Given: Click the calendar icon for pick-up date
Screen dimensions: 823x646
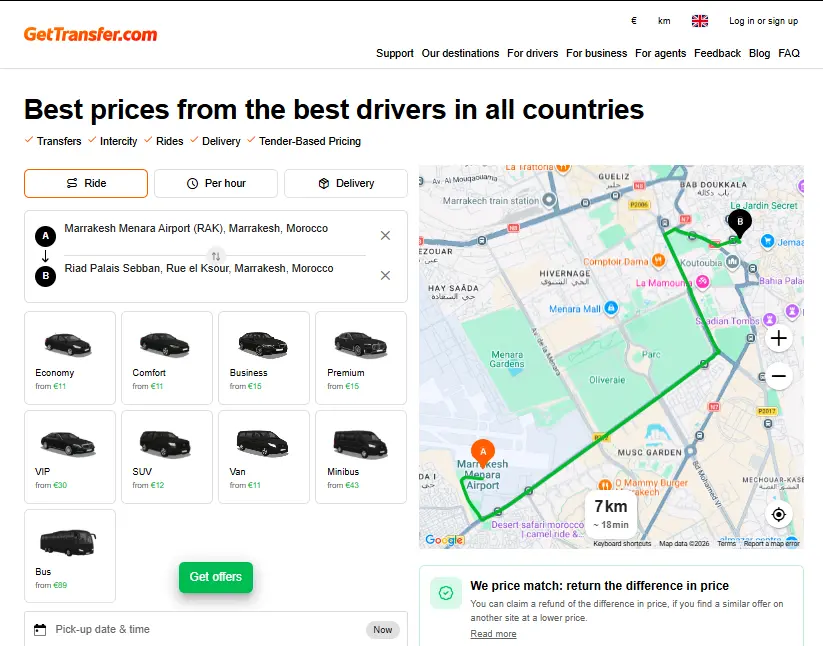Looking at the screenshot, I should click(40, 629).
